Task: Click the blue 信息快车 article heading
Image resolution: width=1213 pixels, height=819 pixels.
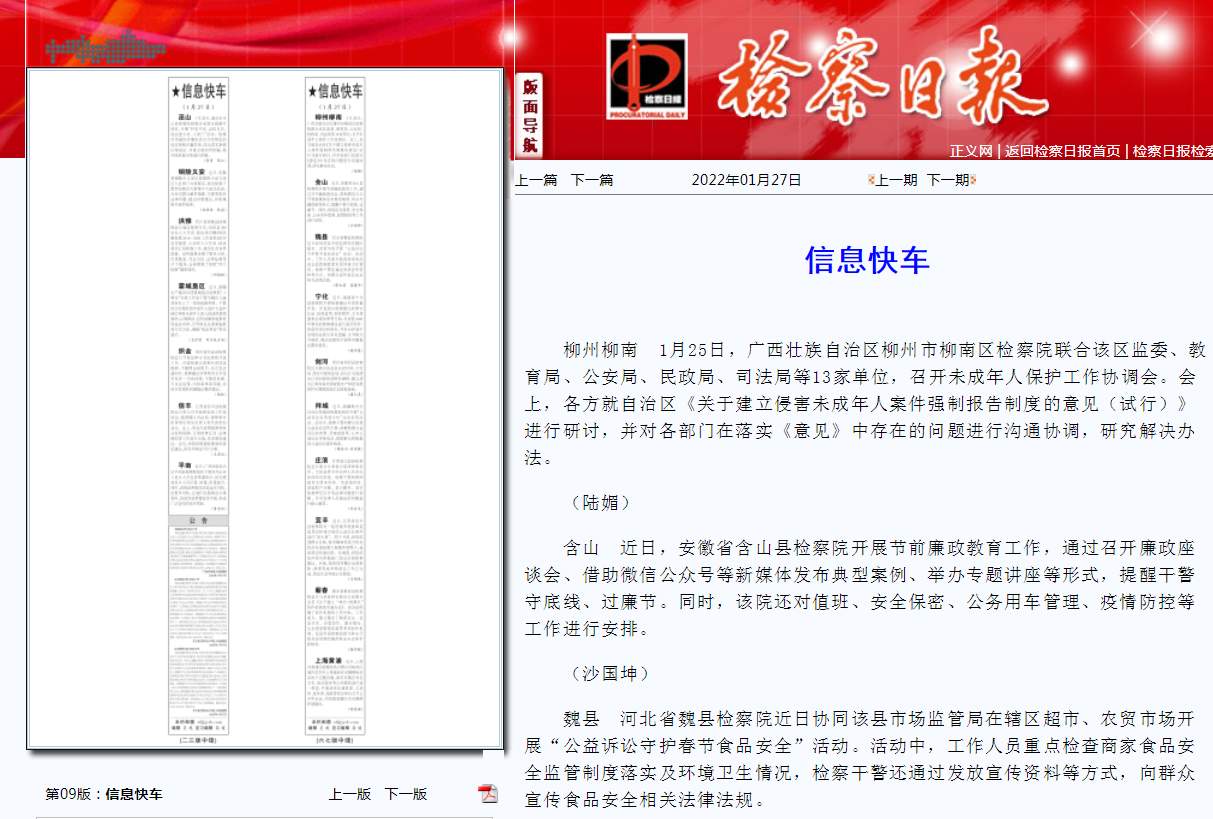Action: [867, 260]
